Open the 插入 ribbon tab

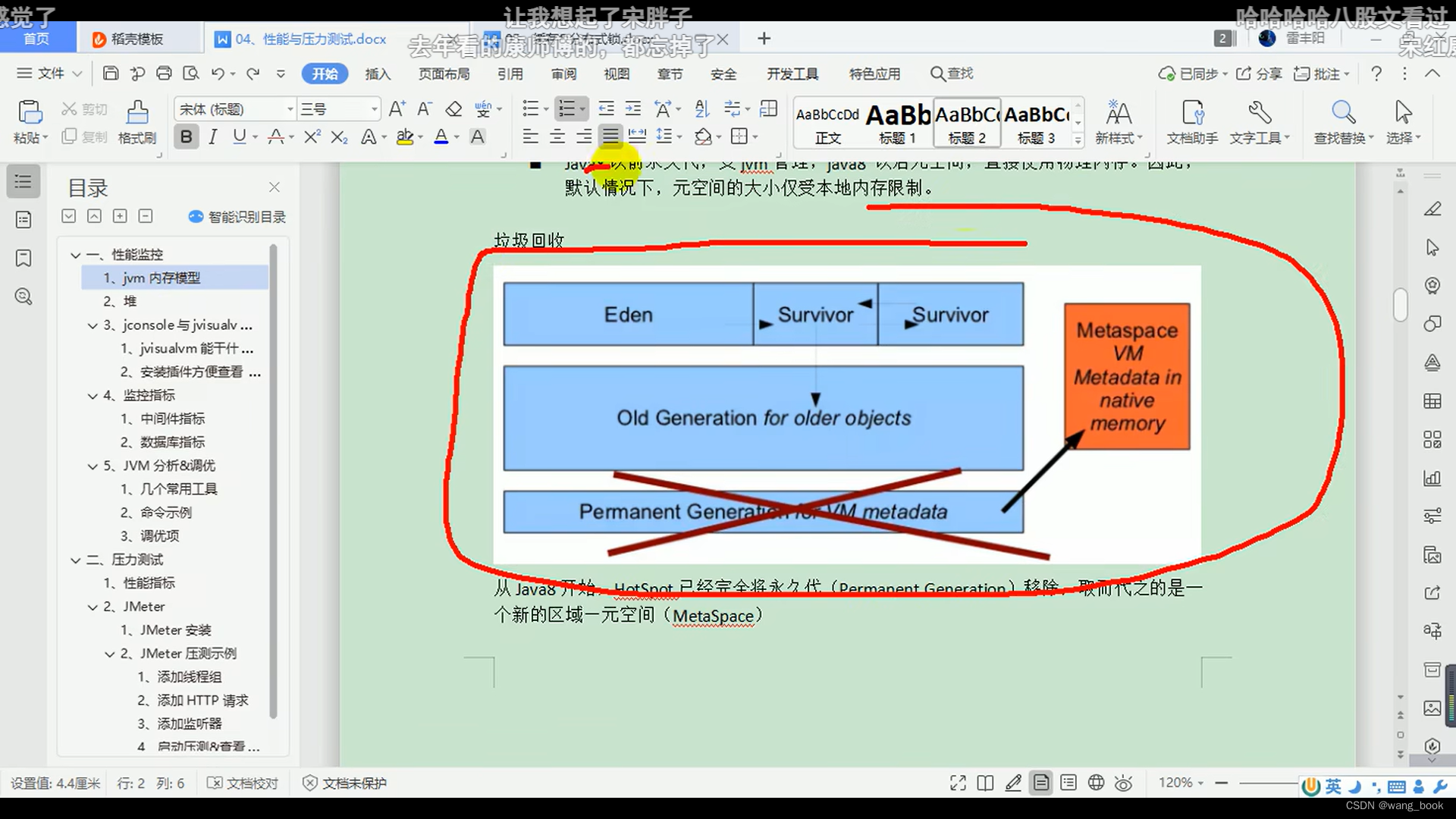pos(378,74)
